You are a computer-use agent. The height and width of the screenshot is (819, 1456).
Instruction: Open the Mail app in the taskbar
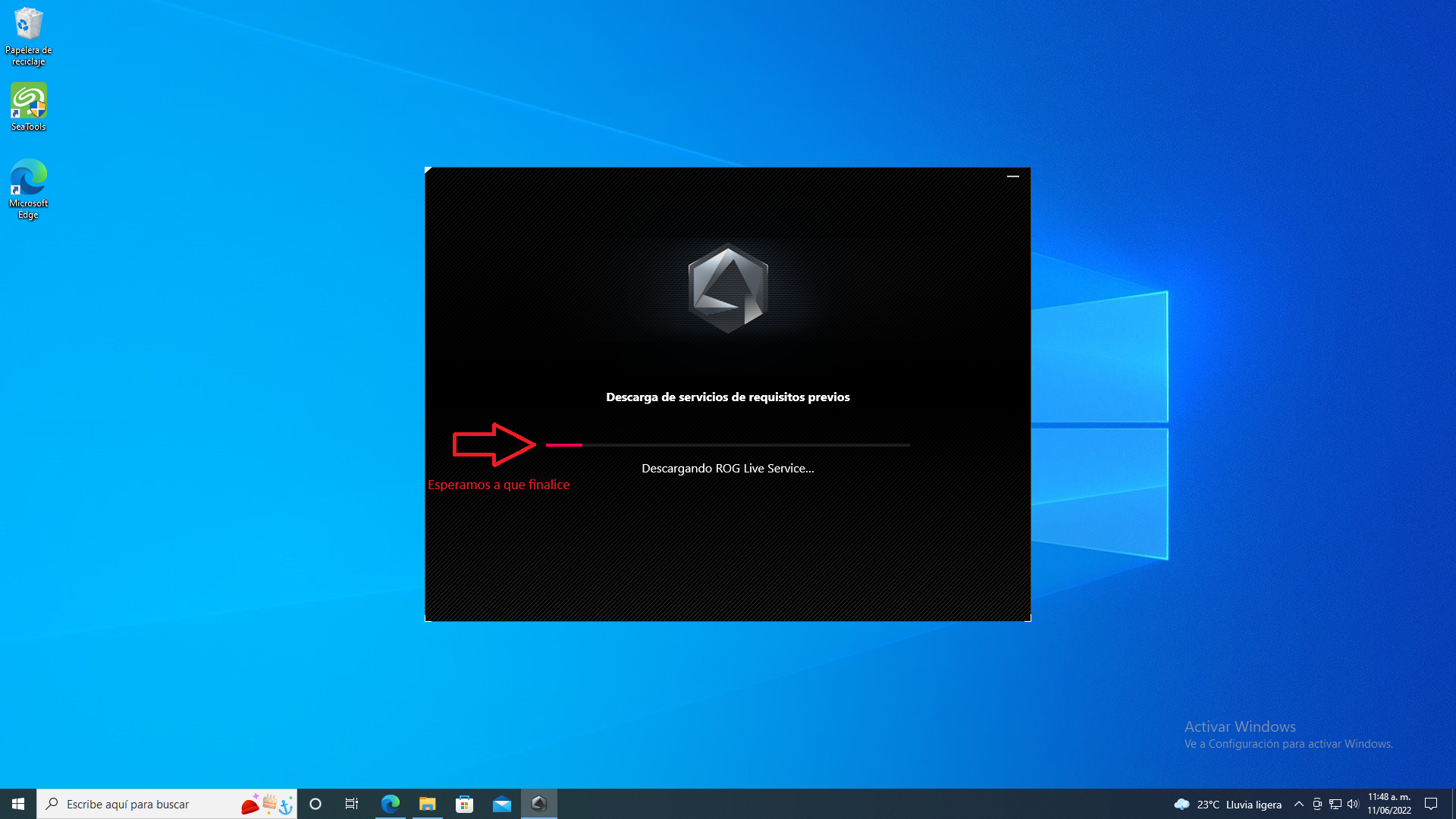[502, 804]
